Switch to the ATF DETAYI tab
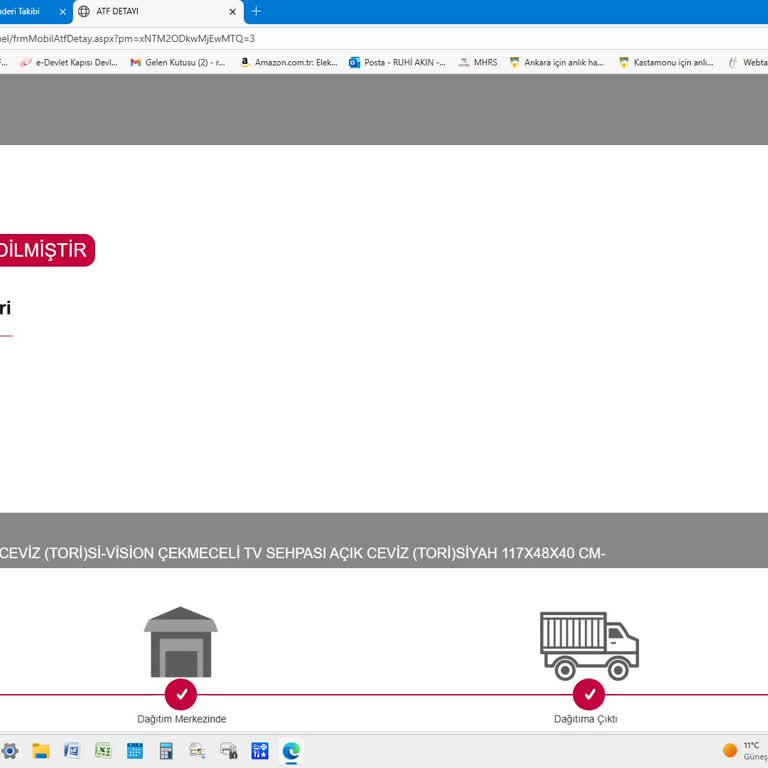Image resolution: width=768 pixels, height=768 pixels. point(150,12)
